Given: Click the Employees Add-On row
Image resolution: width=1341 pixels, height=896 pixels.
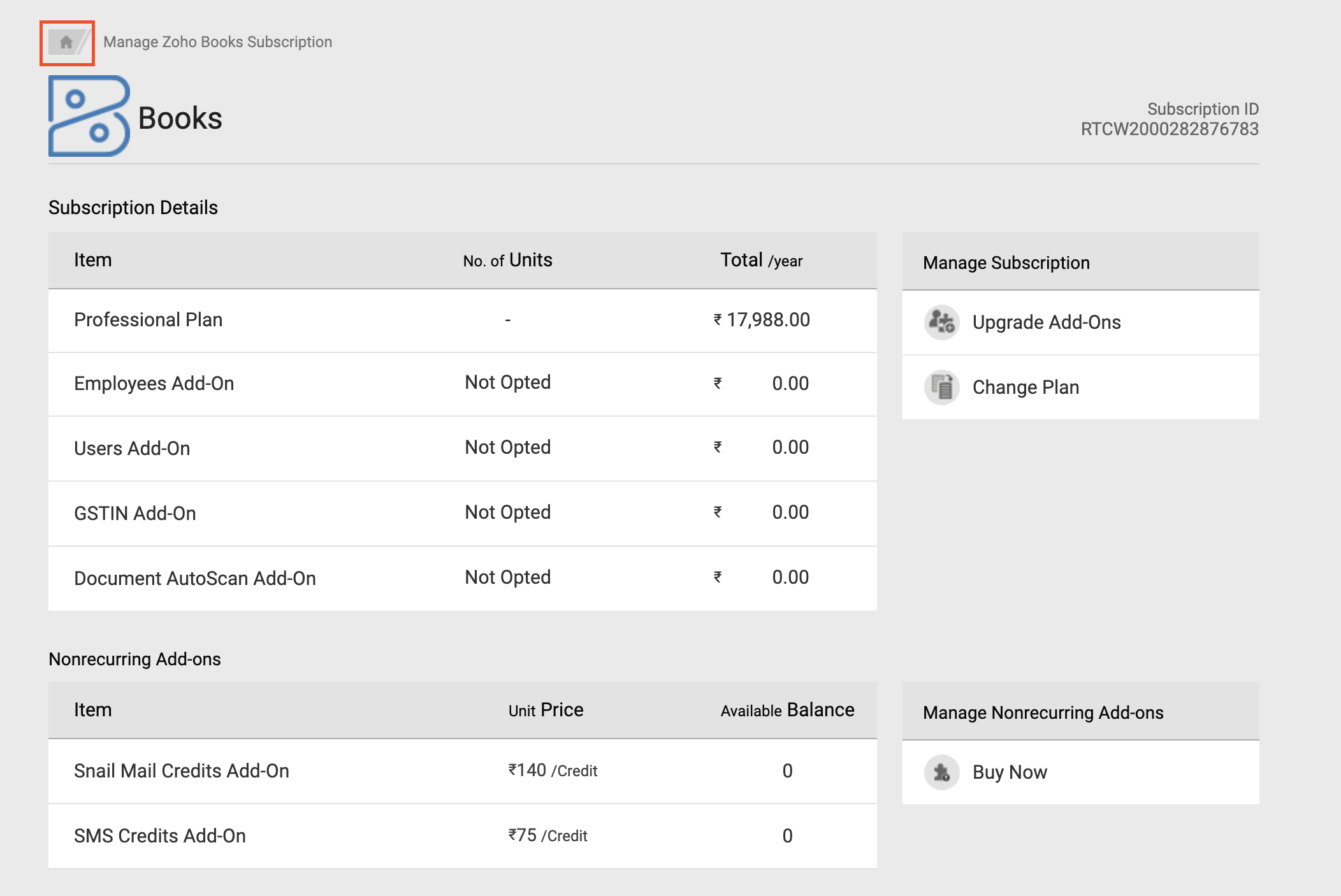Looking at the screenshot, I should coord(154,384).
